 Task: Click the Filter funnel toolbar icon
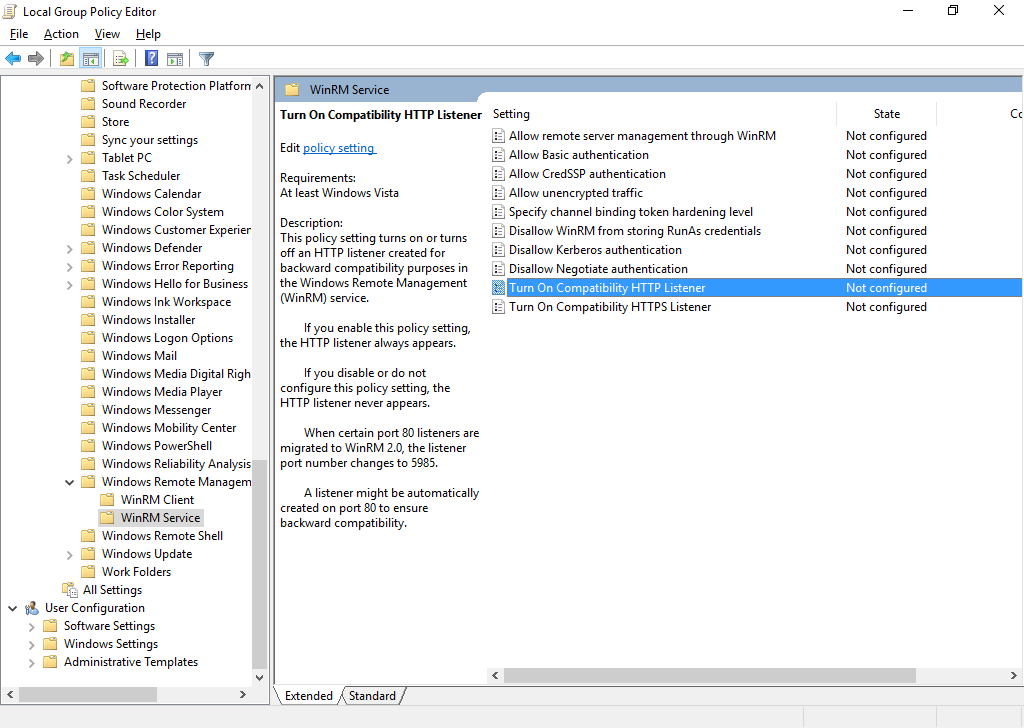(206, 59)
